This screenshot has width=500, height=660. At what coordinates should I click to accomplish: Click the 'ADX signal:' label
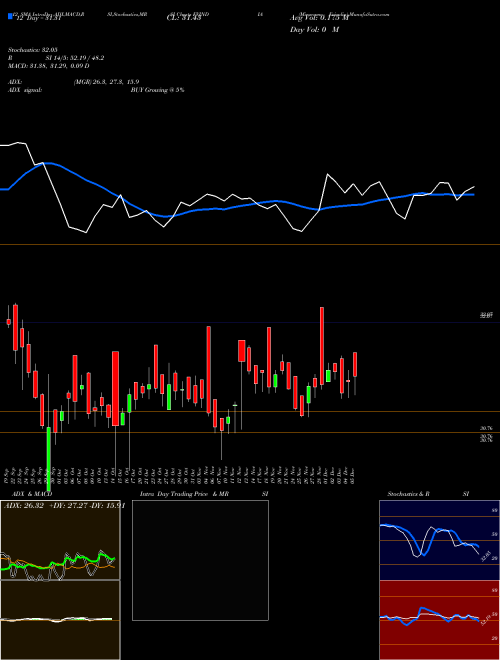click(25, 90)
